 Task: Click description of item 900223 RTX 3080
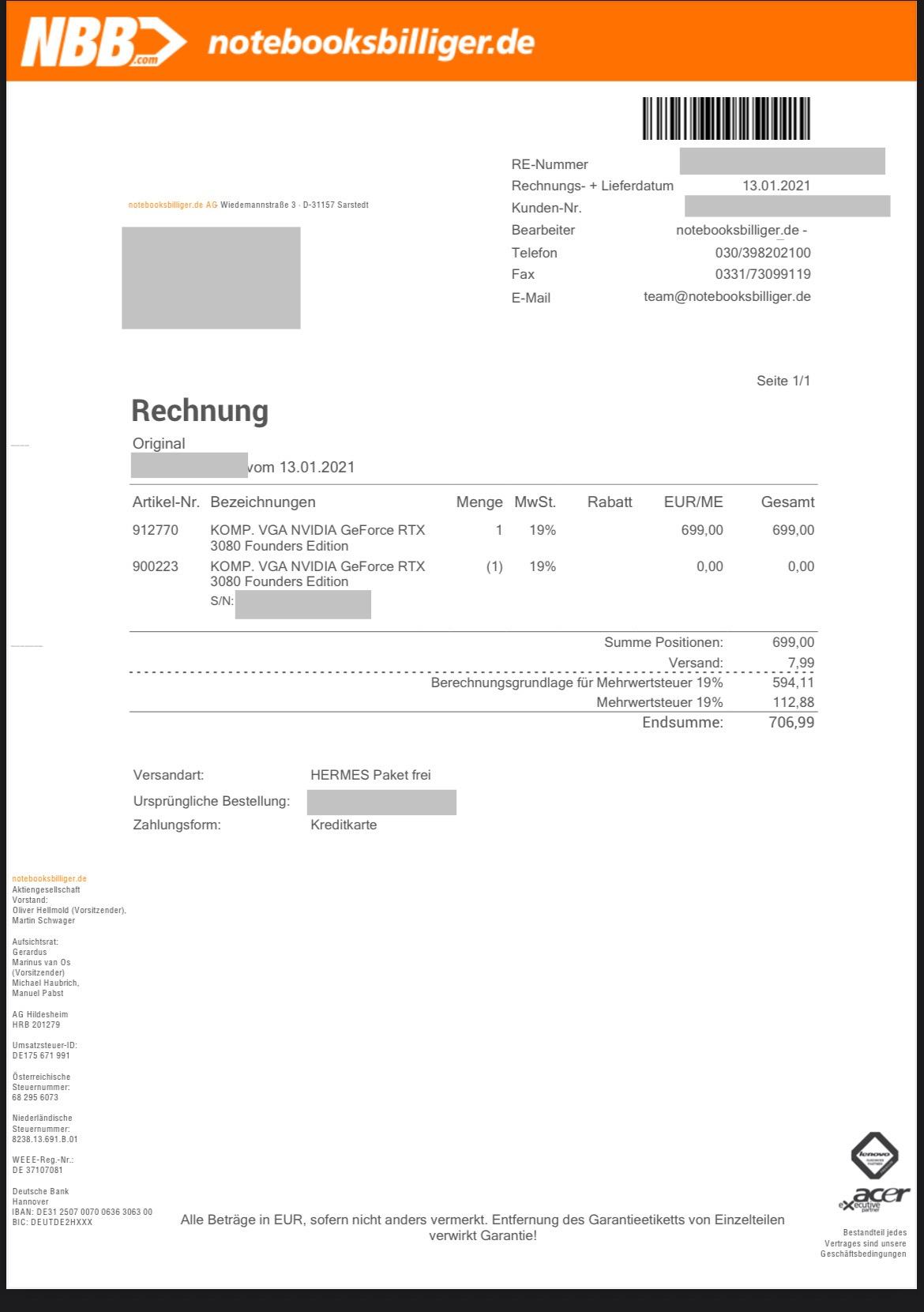coord(317,573)
